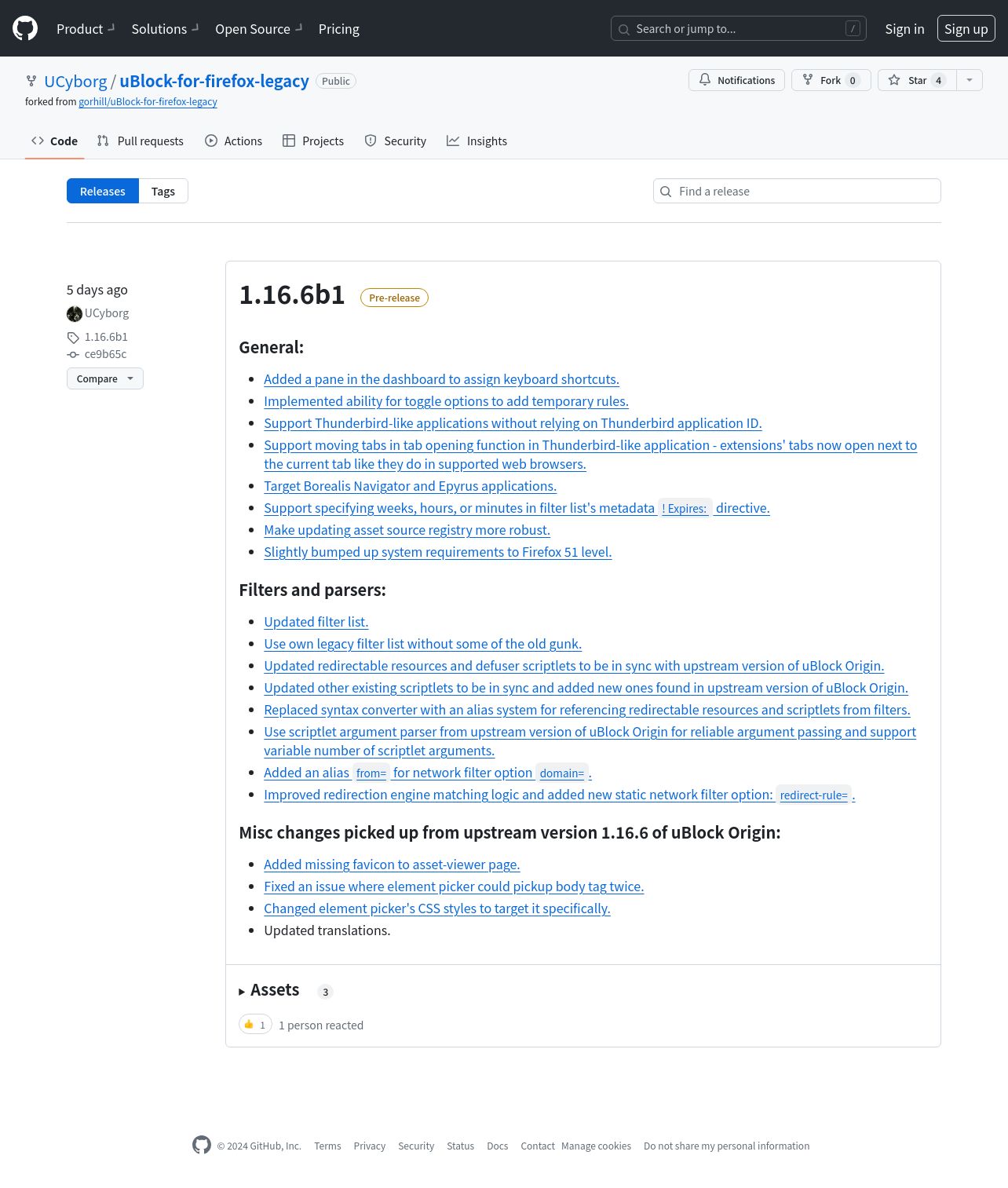Open missing favicon asset-viewer link

[x=392, y=864]
